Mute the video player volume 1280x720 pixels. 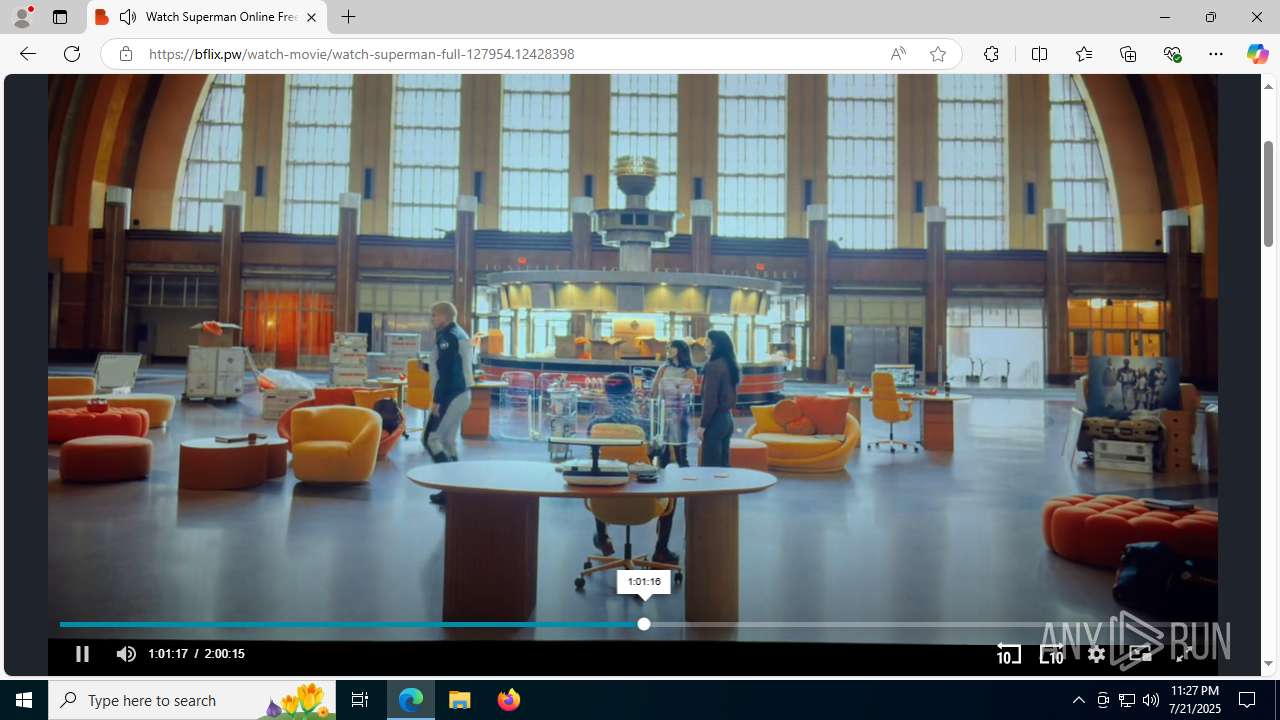[x=126, y=654]
